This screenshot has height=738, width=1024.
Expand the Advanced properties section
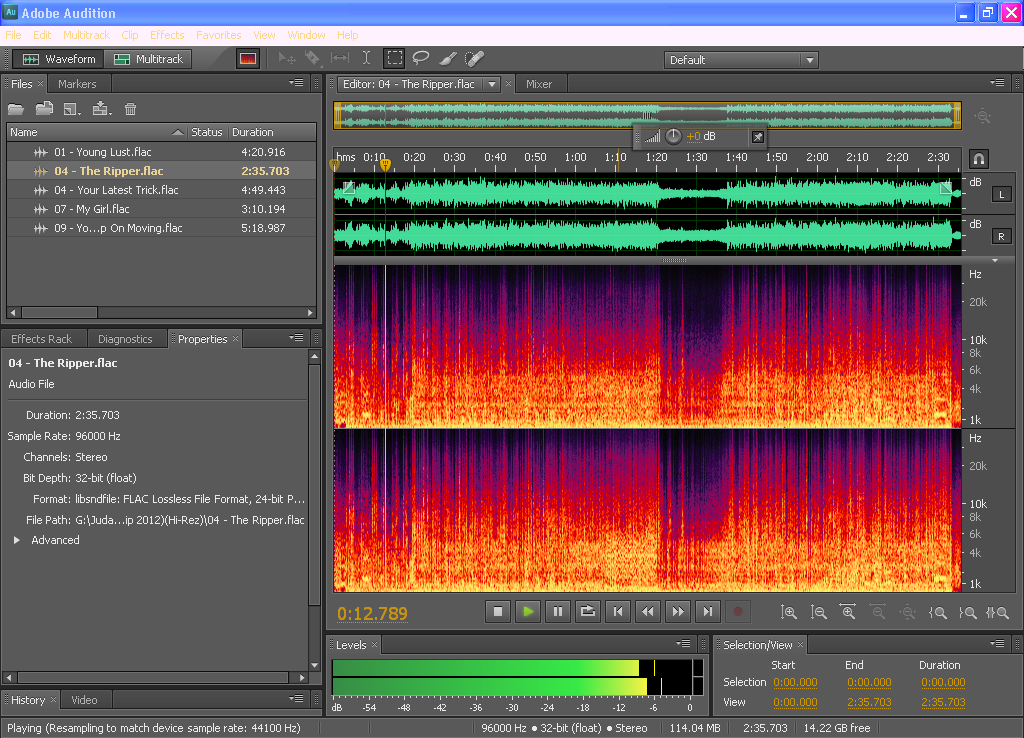tap(17, 540)
